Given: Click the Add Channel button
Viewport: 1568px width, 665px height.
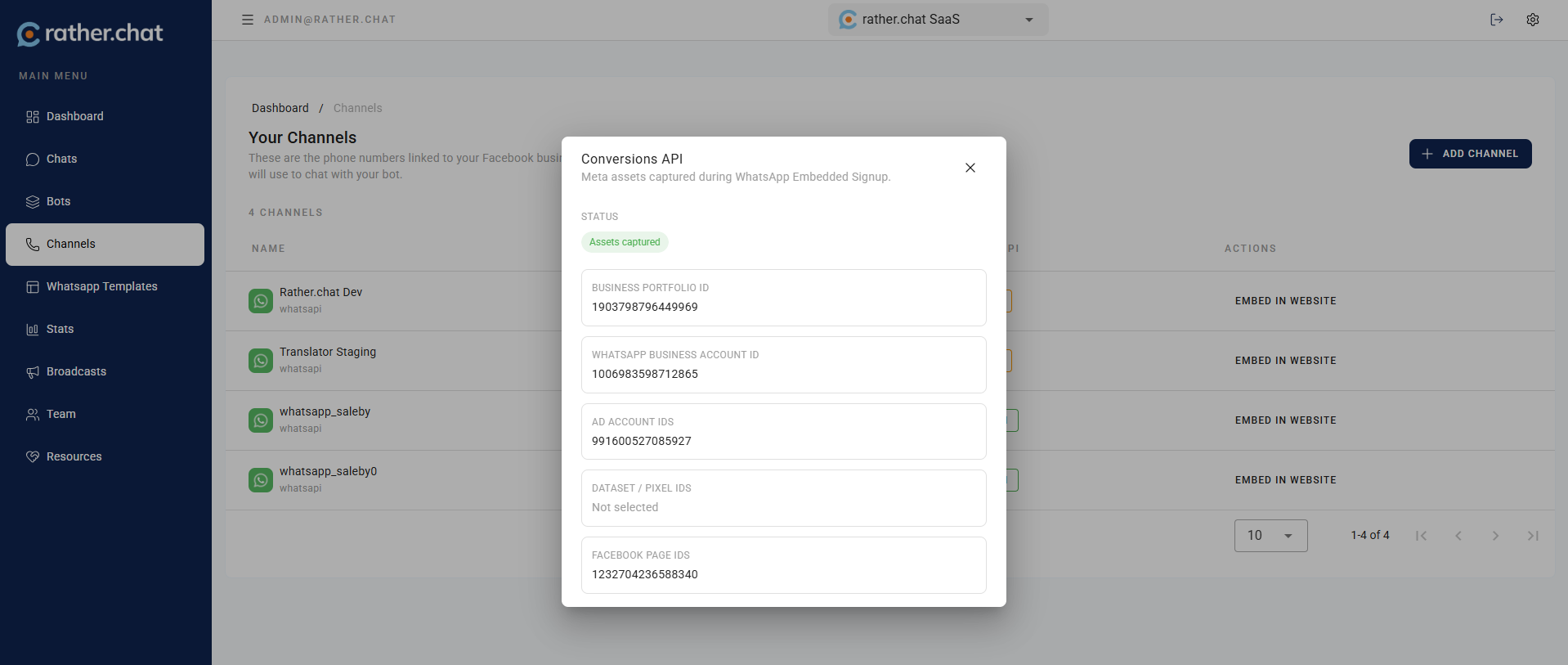Looking at the screenshot, I should point(1470,154).
